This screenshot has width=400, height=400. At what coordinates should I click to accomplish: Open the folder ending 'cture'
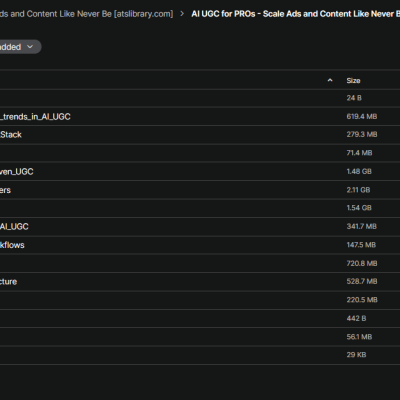pos(9,282)
